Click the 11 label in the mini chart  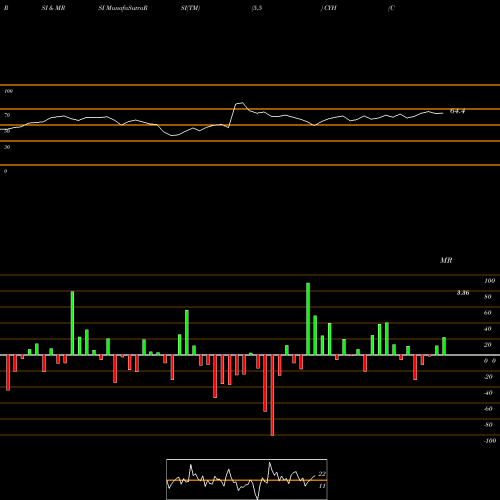[322, 486]
